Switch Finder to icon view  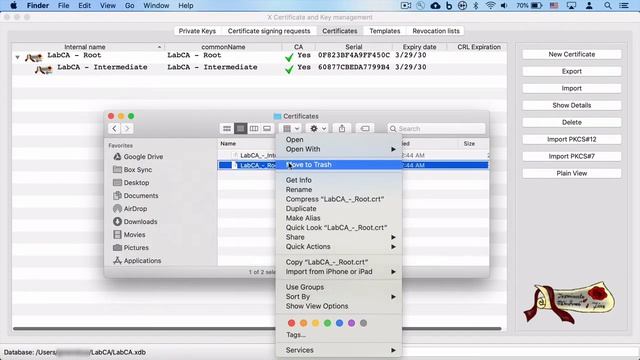227,129
